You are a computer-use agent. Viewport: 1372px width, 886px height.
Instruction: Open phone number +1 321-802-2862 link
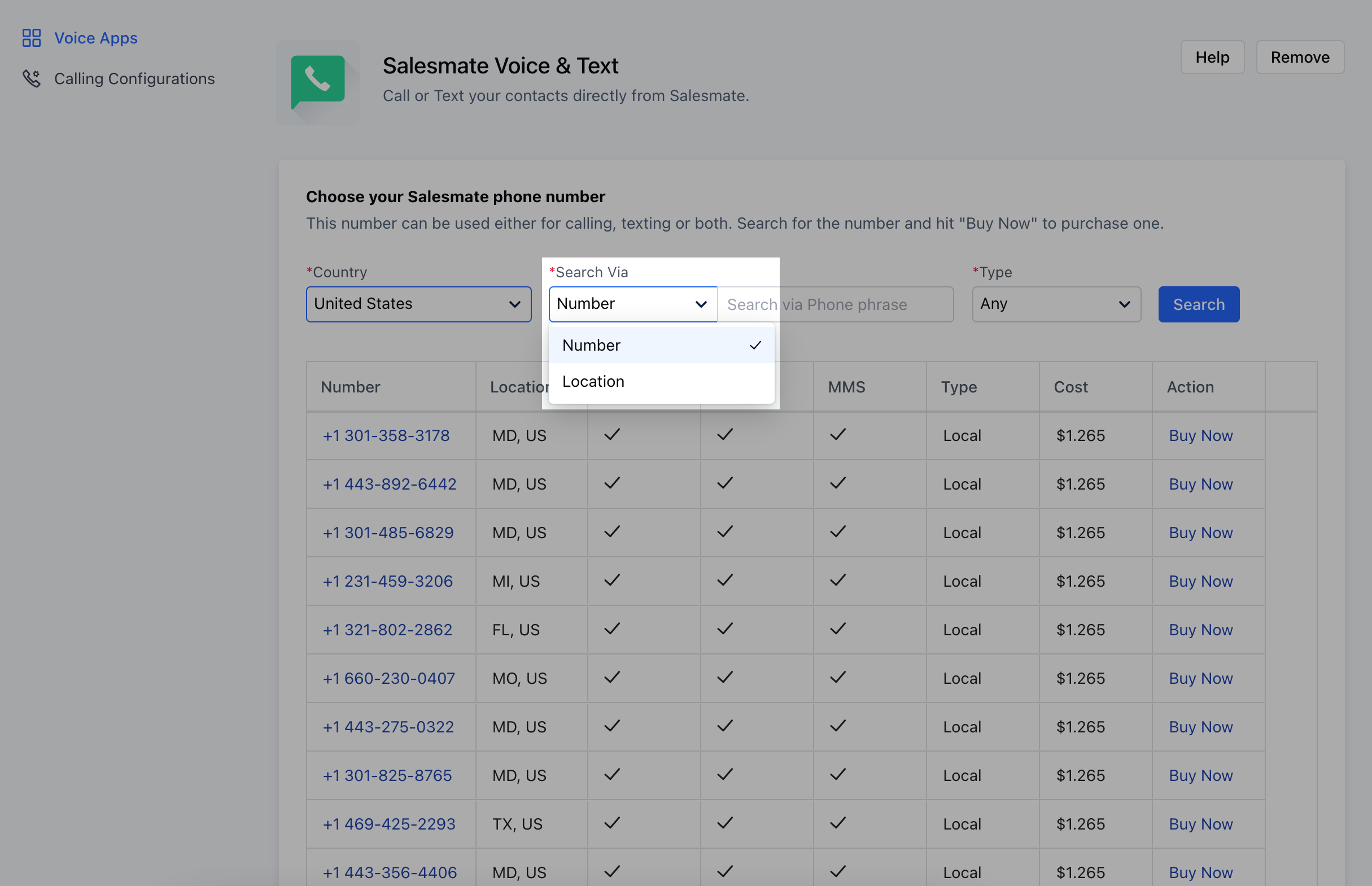click(x=387, y=630)
